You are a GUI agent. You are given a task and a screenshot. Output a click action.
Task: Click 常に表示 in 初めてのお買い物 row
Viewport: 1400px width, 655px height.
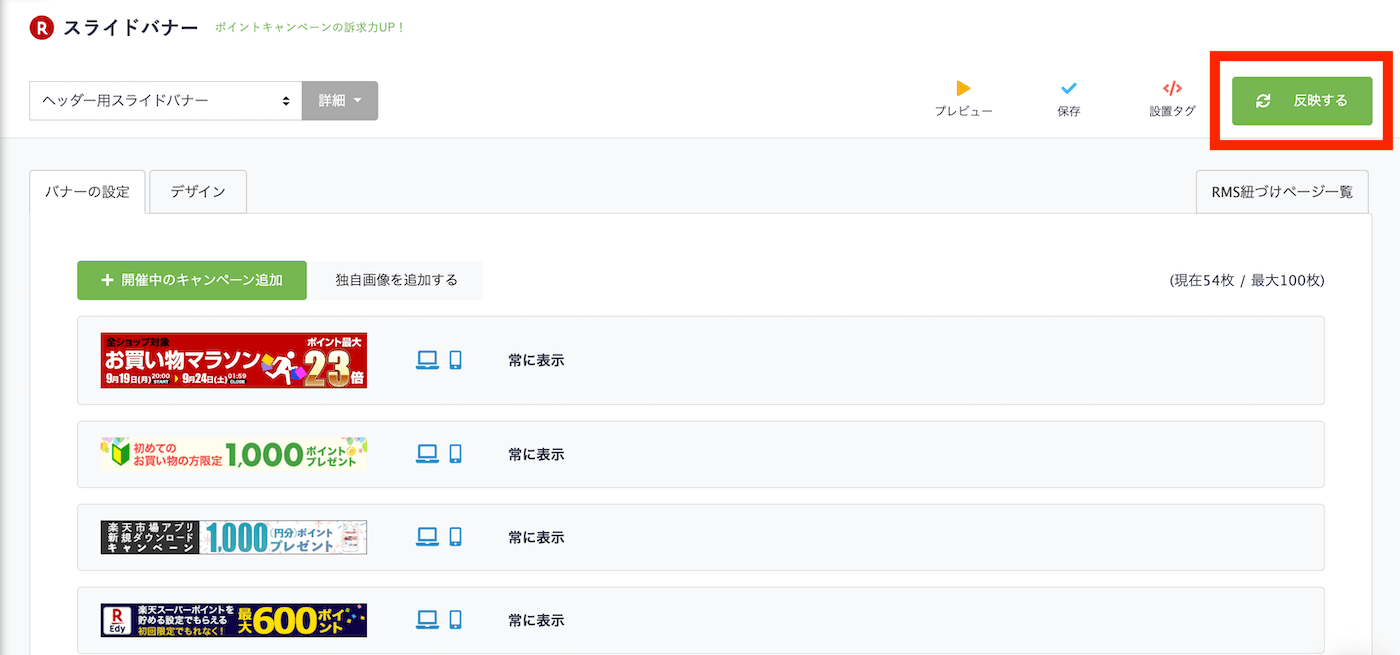coord(536,454)
